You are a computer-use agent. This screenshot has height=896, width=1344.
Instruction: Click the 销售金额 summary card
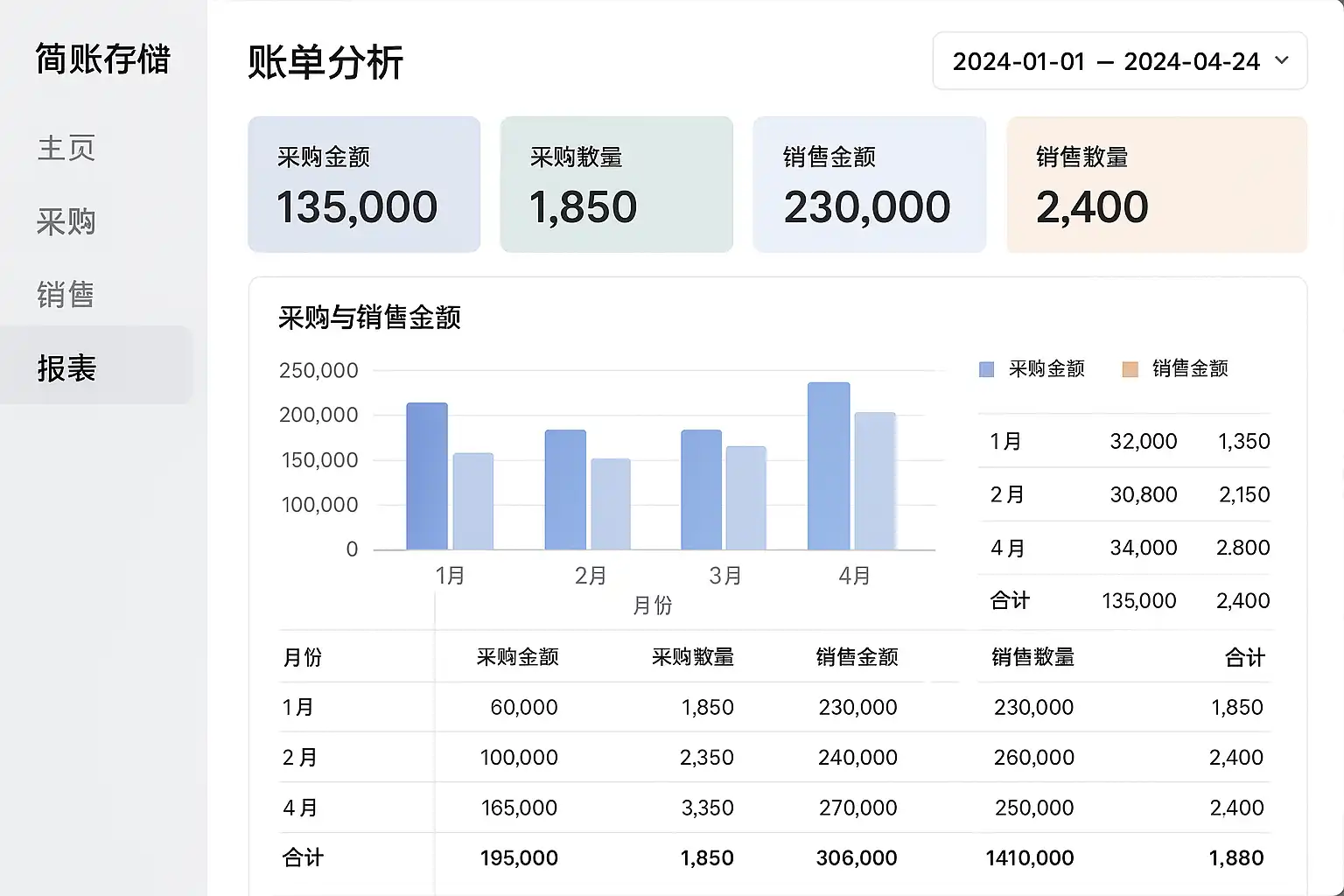click(869, 185)
